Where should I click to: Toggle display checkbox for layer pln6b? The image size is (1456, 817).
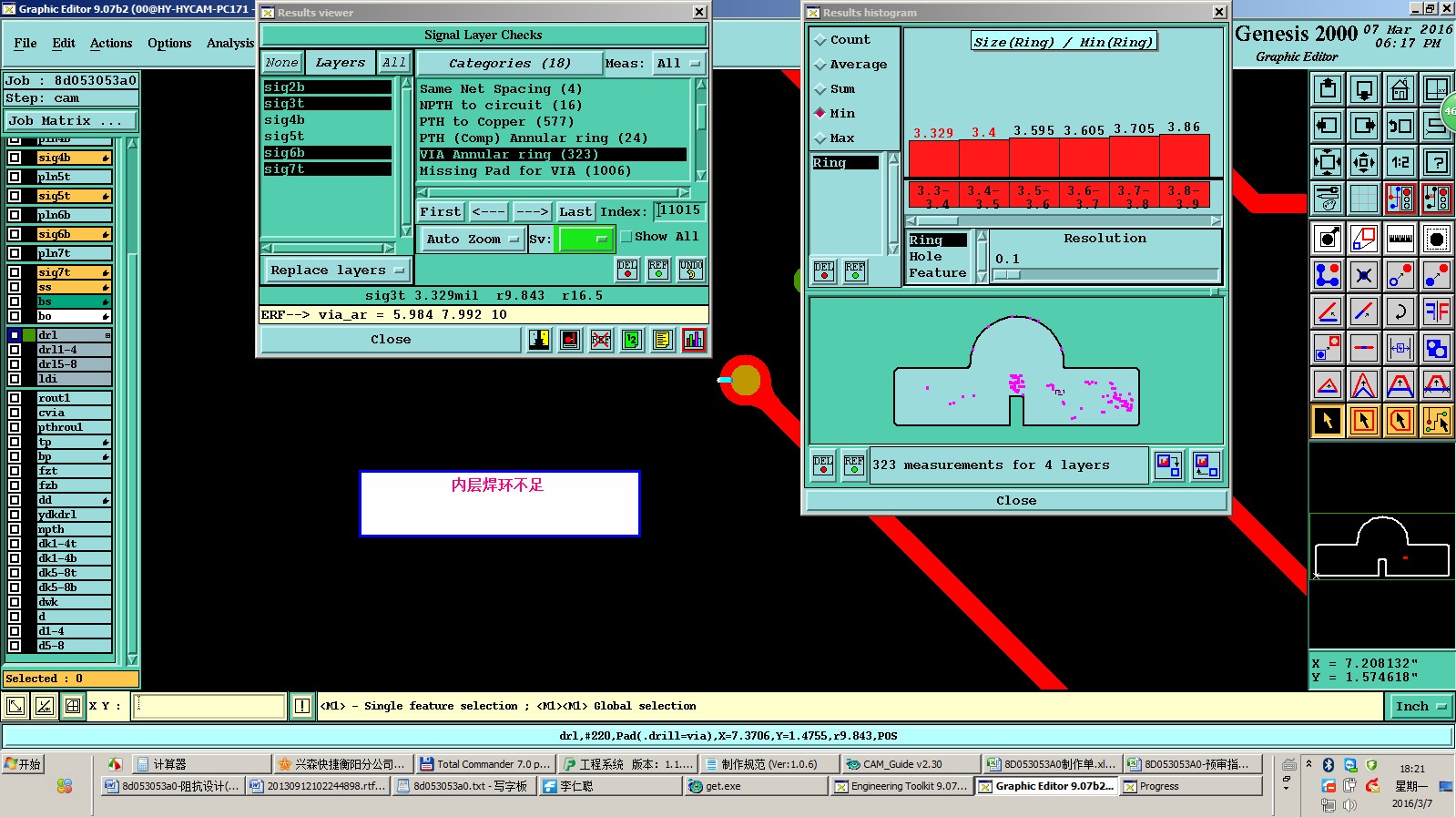[15, 215]
